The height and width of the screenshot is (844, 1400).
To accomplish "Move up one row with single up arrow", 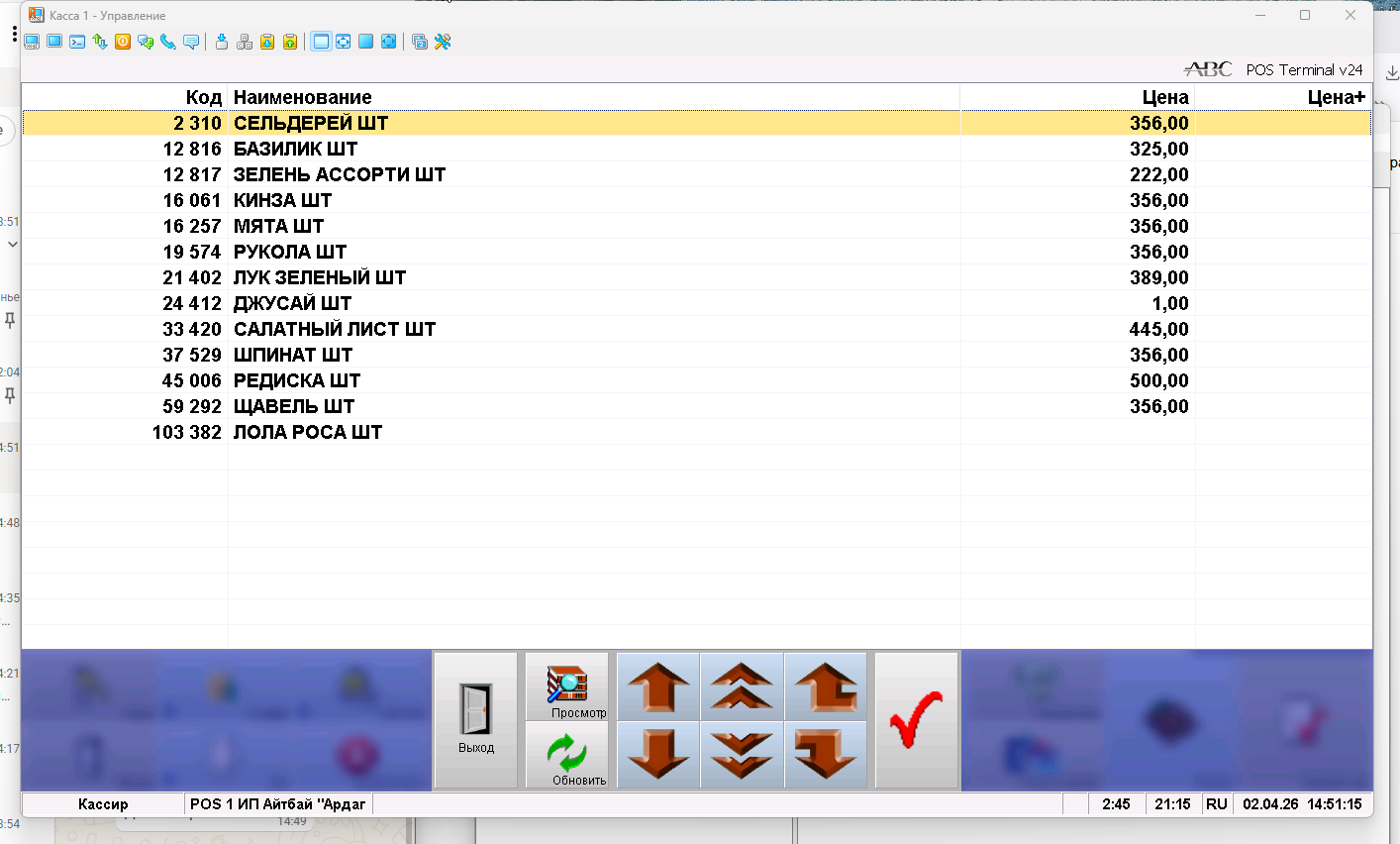I will [658, 686].
